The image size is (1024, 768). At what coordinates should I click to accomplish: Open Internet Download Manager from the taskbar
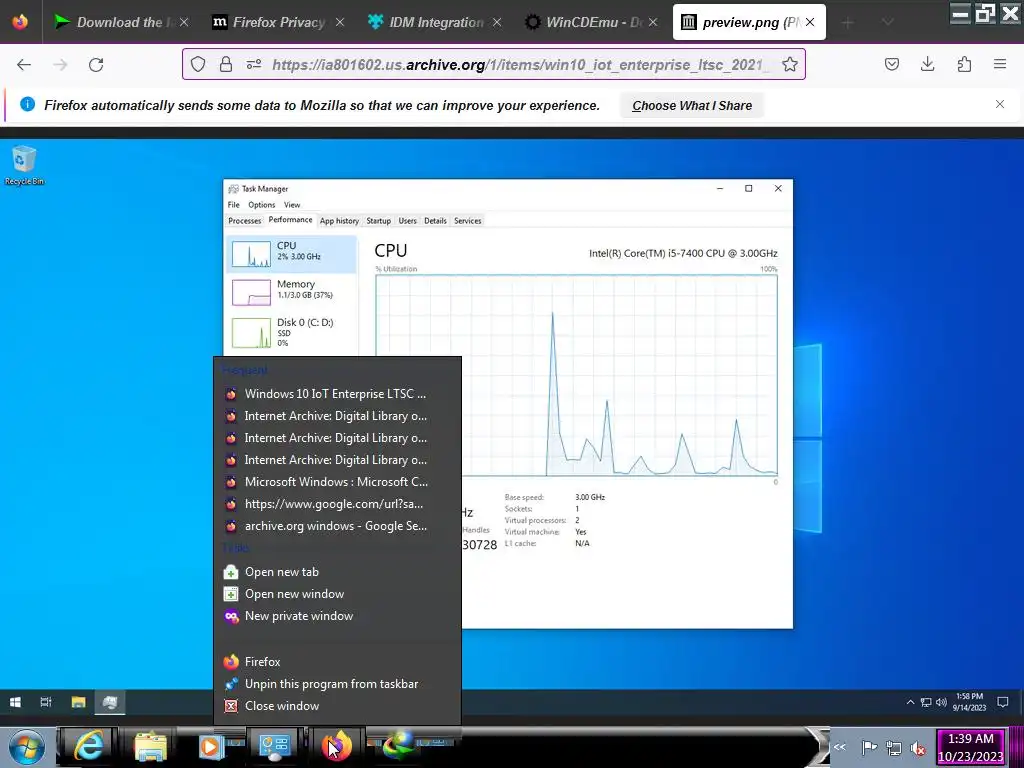coord(399,746)
